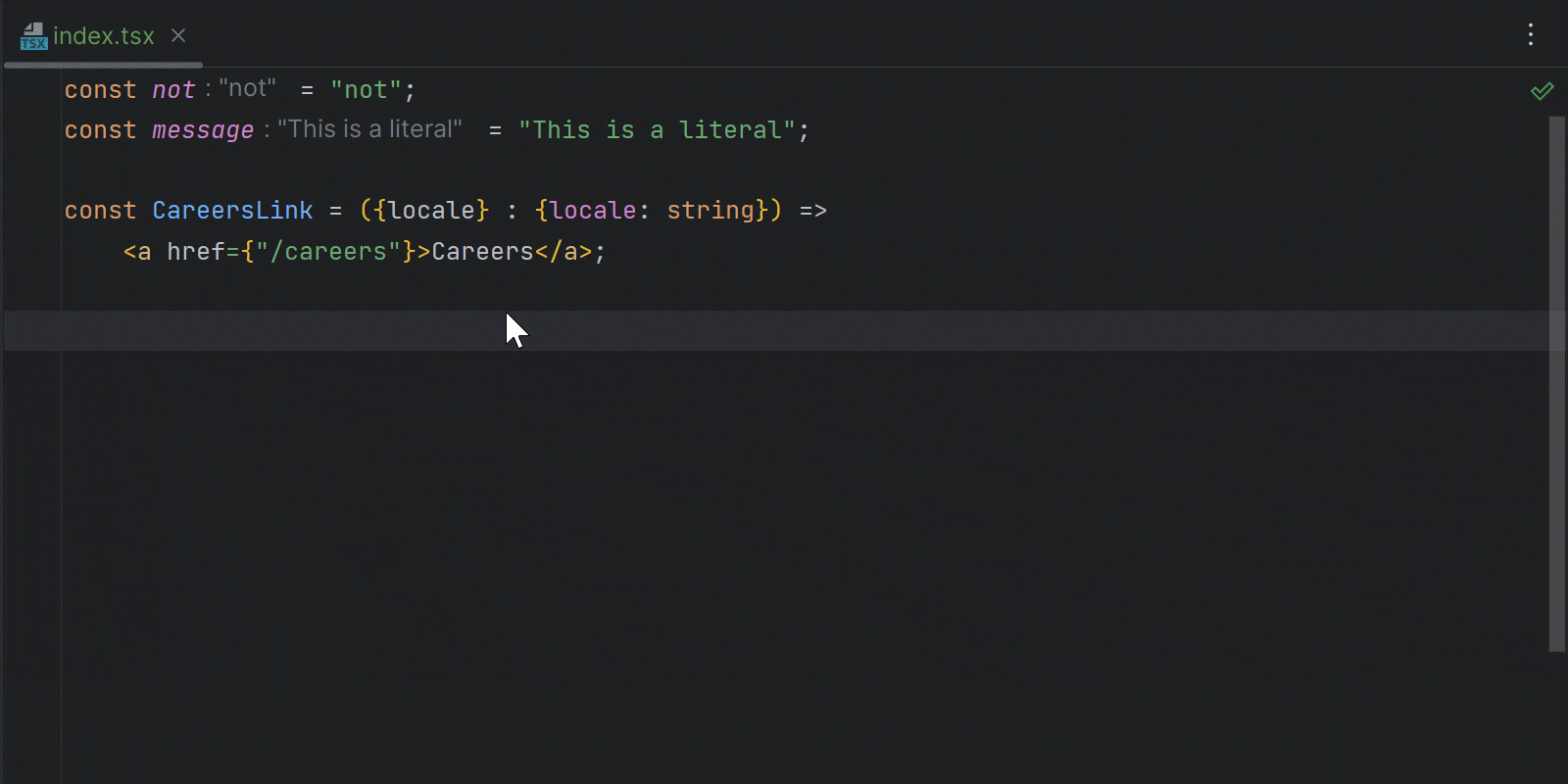
Task: Switch to the index.tsx tab
Action: [103, 36]
